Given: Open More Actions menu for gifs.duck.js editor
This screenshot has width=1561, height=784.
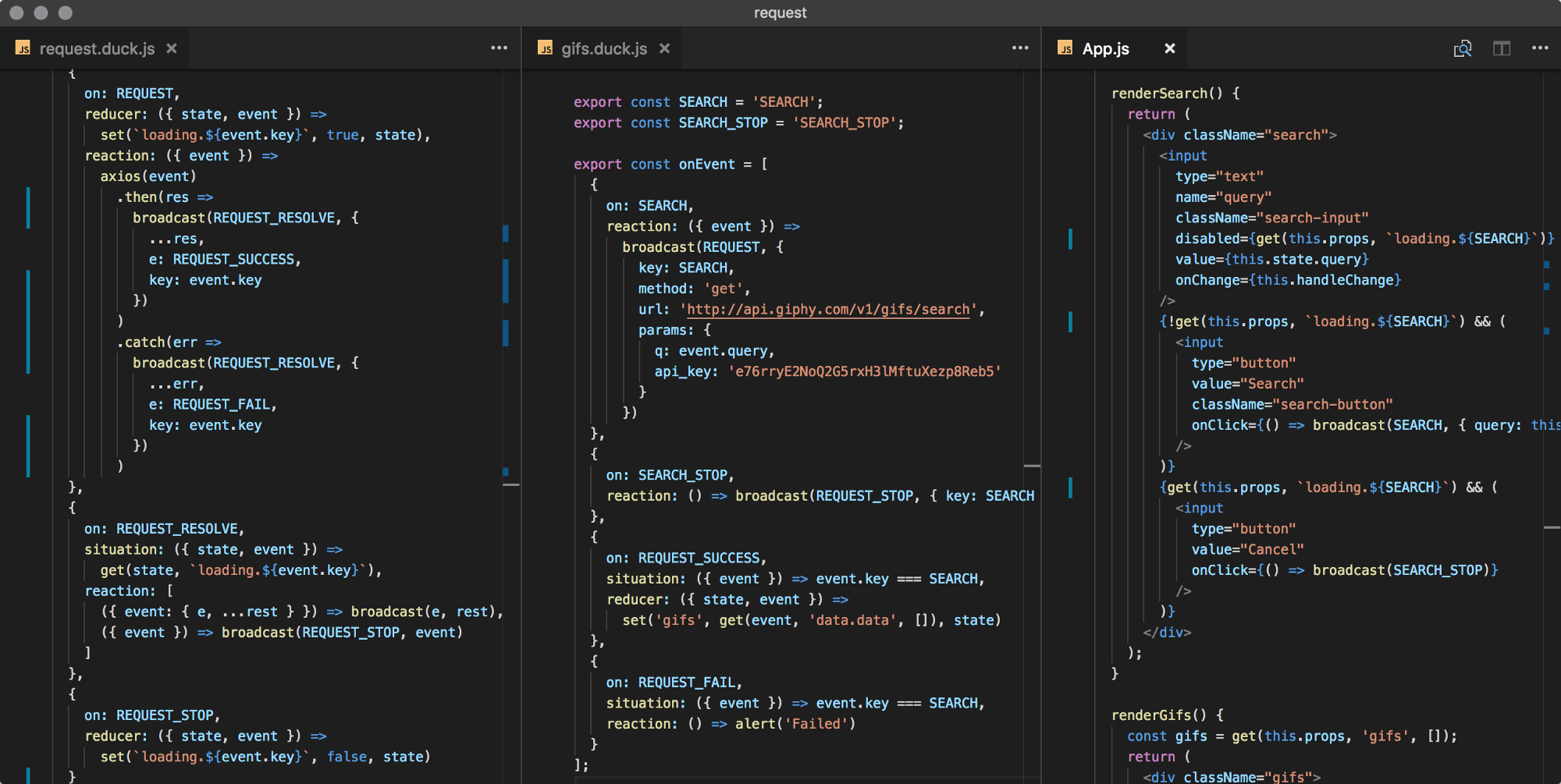Looking at the screenshot, I should (1020, 48).
